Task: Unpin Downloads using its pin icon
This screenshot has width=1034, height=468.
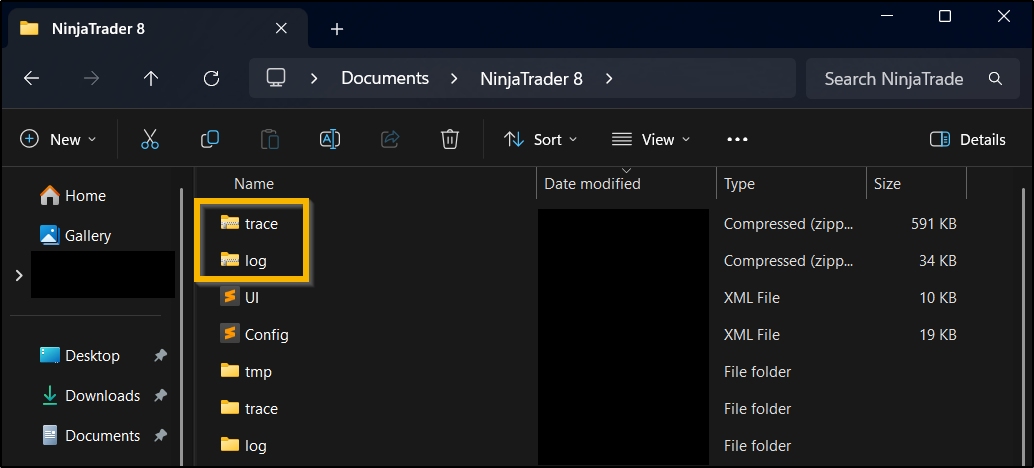Action: (160, 395)
